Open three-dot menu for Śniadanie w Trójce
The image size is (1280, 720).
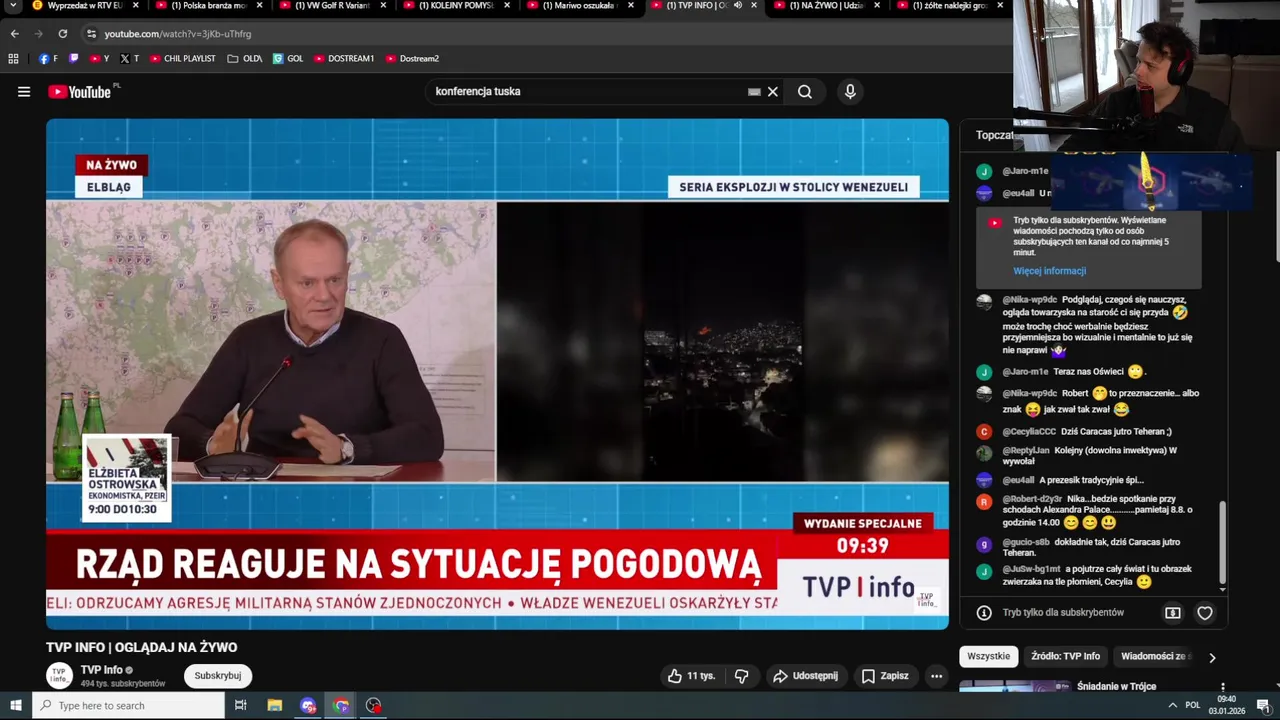click(x=1222, y=687)
